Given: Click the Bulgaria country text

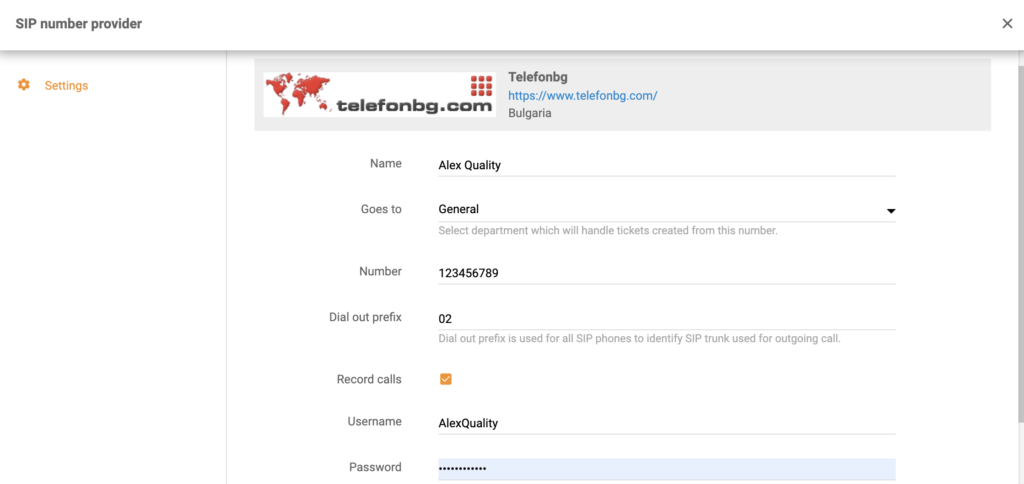Looking at the screenshot, I should tap(530, 113).
